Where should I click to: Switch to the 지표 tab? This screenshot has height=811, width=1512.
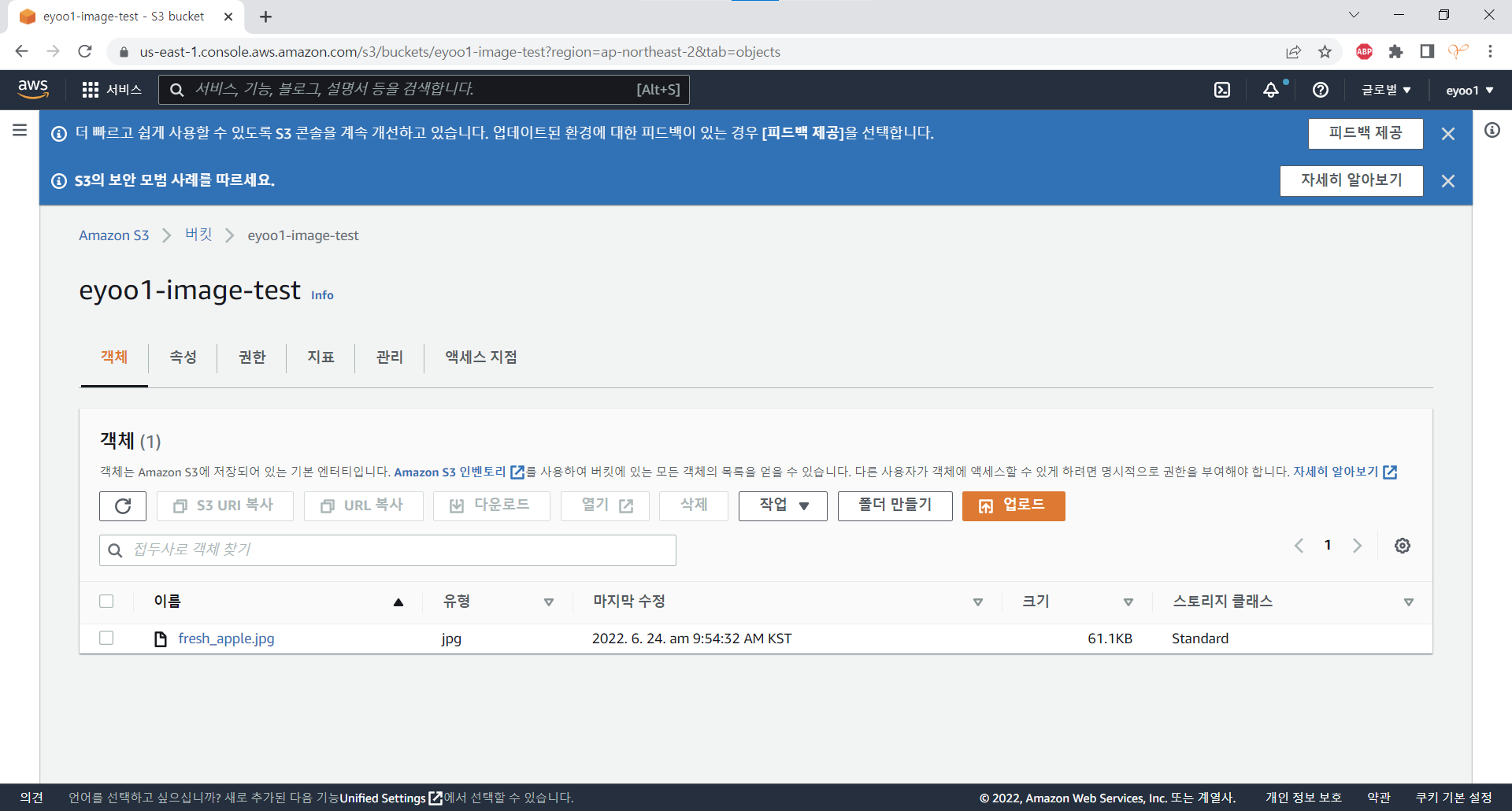(321, 357)
